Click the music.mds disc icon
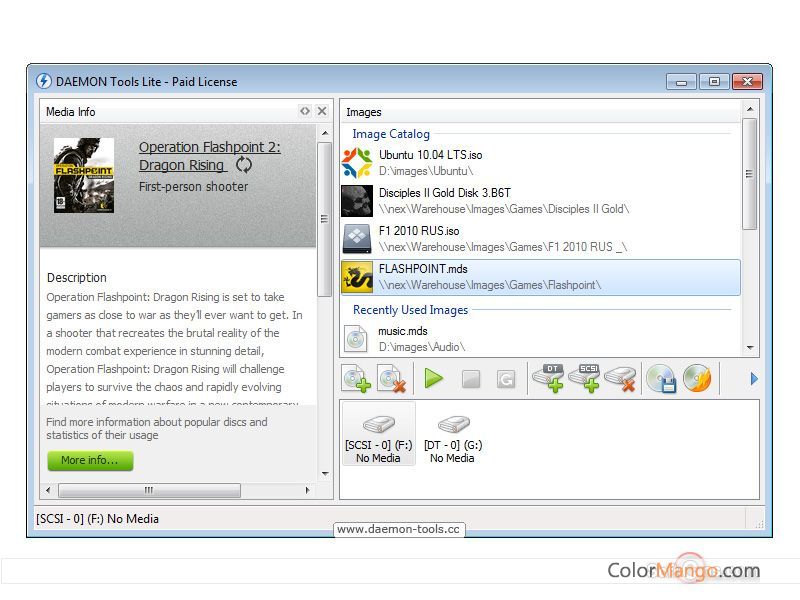This screenshot has height=600, width=800. (356, 339)
